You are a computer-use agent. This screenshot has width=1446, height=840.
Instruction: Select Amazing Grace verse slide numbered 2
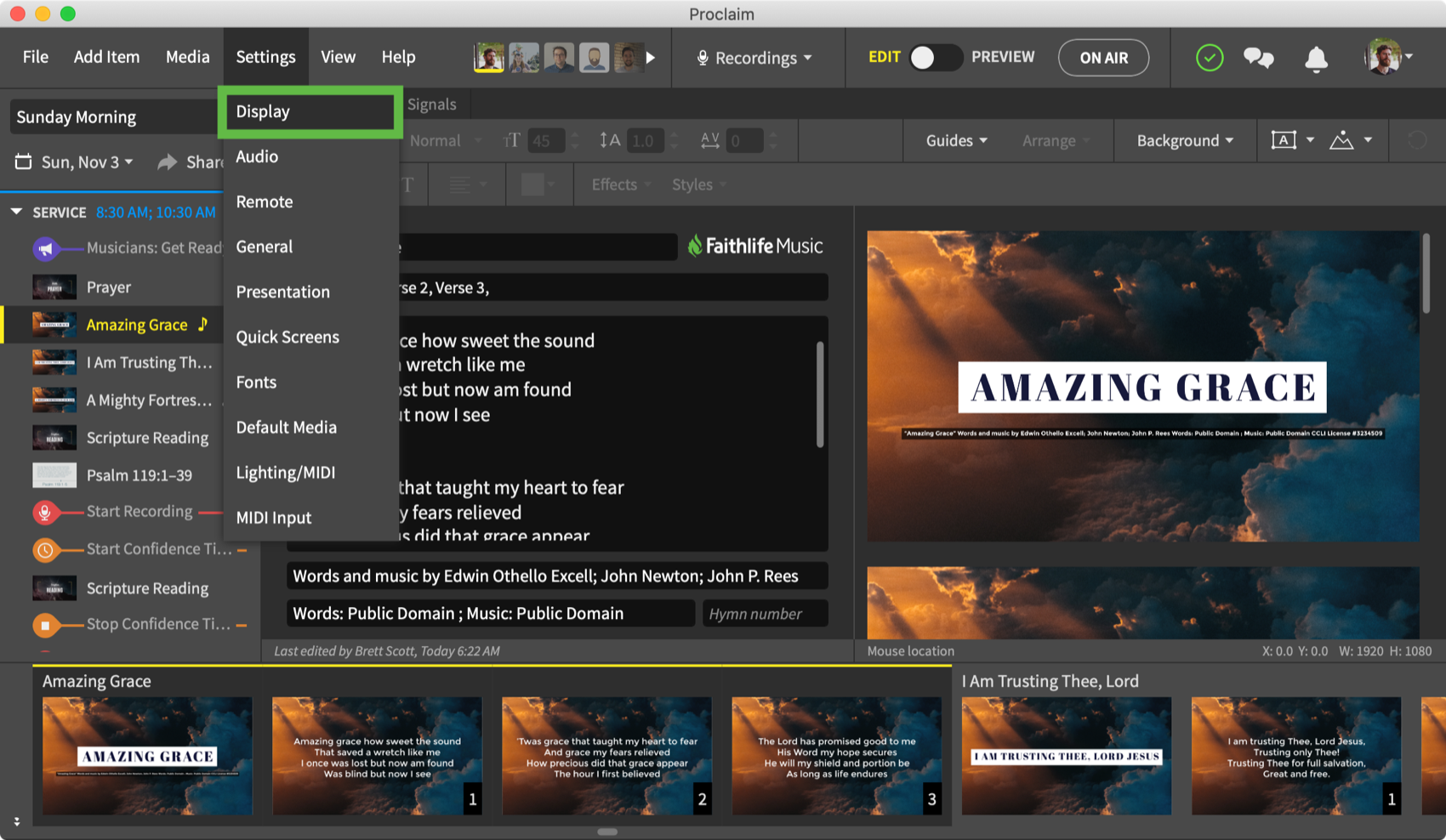606,756
